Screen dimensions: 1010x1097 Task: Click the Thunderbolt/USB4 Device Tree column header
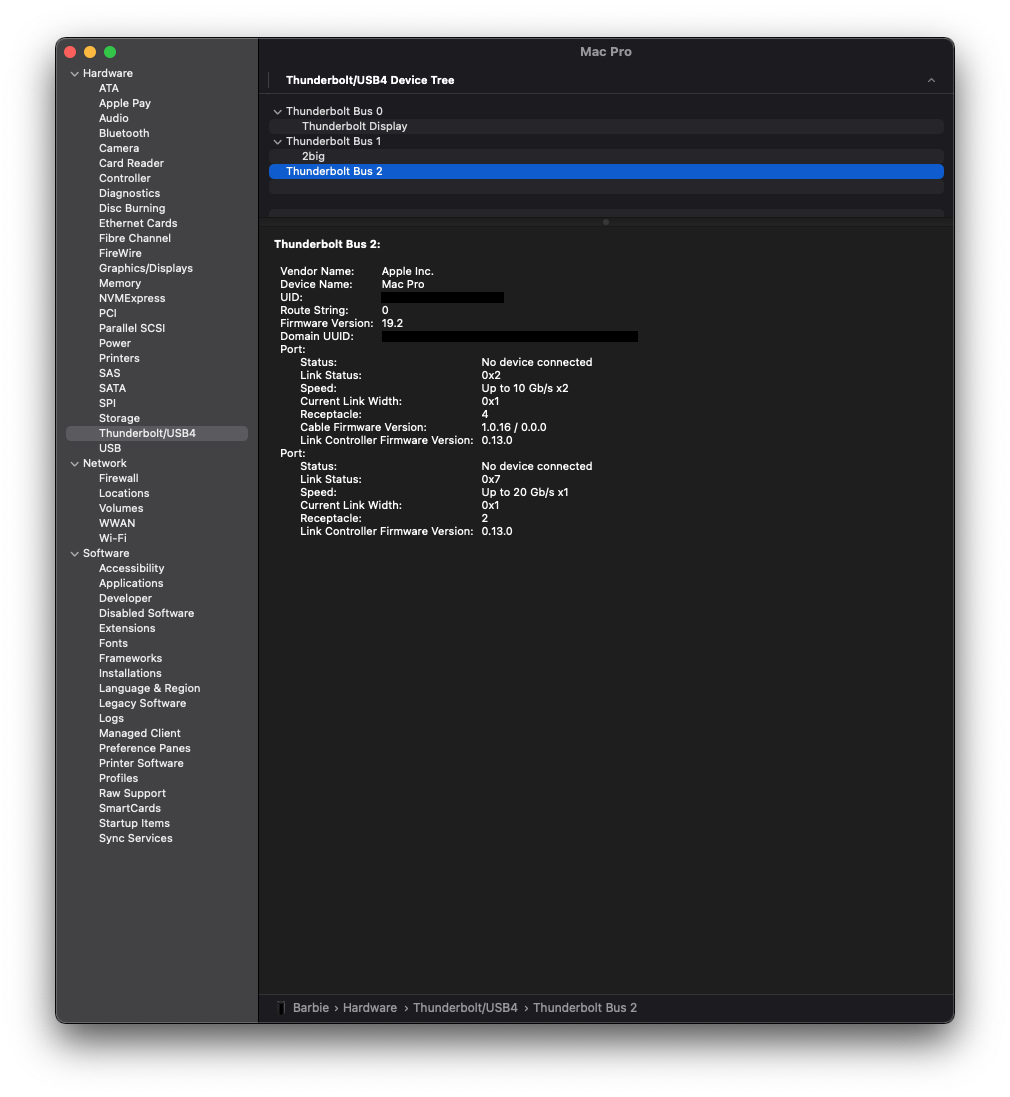(x=370, y=80)
